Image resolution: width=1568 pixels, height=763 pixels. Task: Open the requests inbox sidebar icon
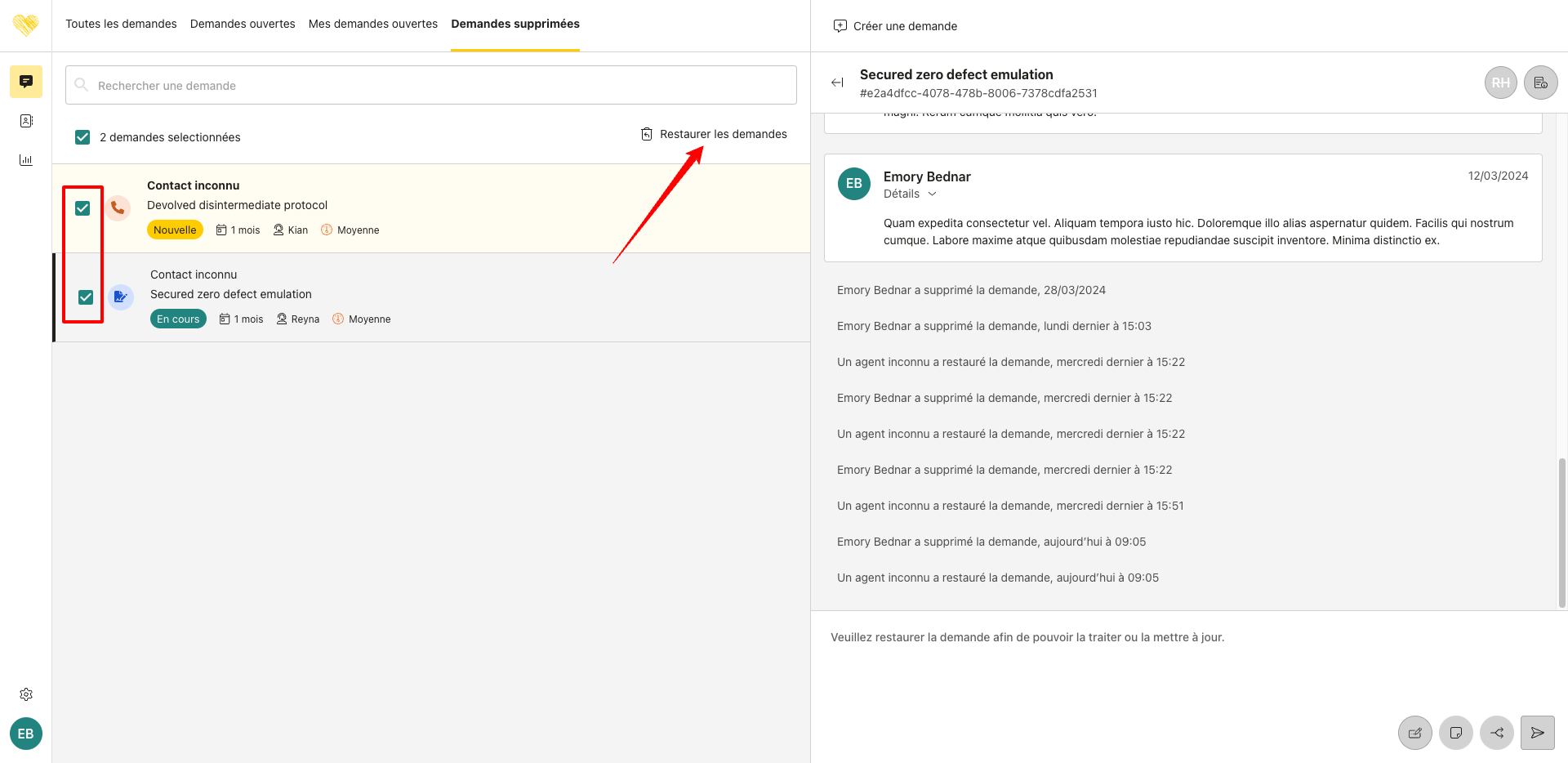[26, 82]
